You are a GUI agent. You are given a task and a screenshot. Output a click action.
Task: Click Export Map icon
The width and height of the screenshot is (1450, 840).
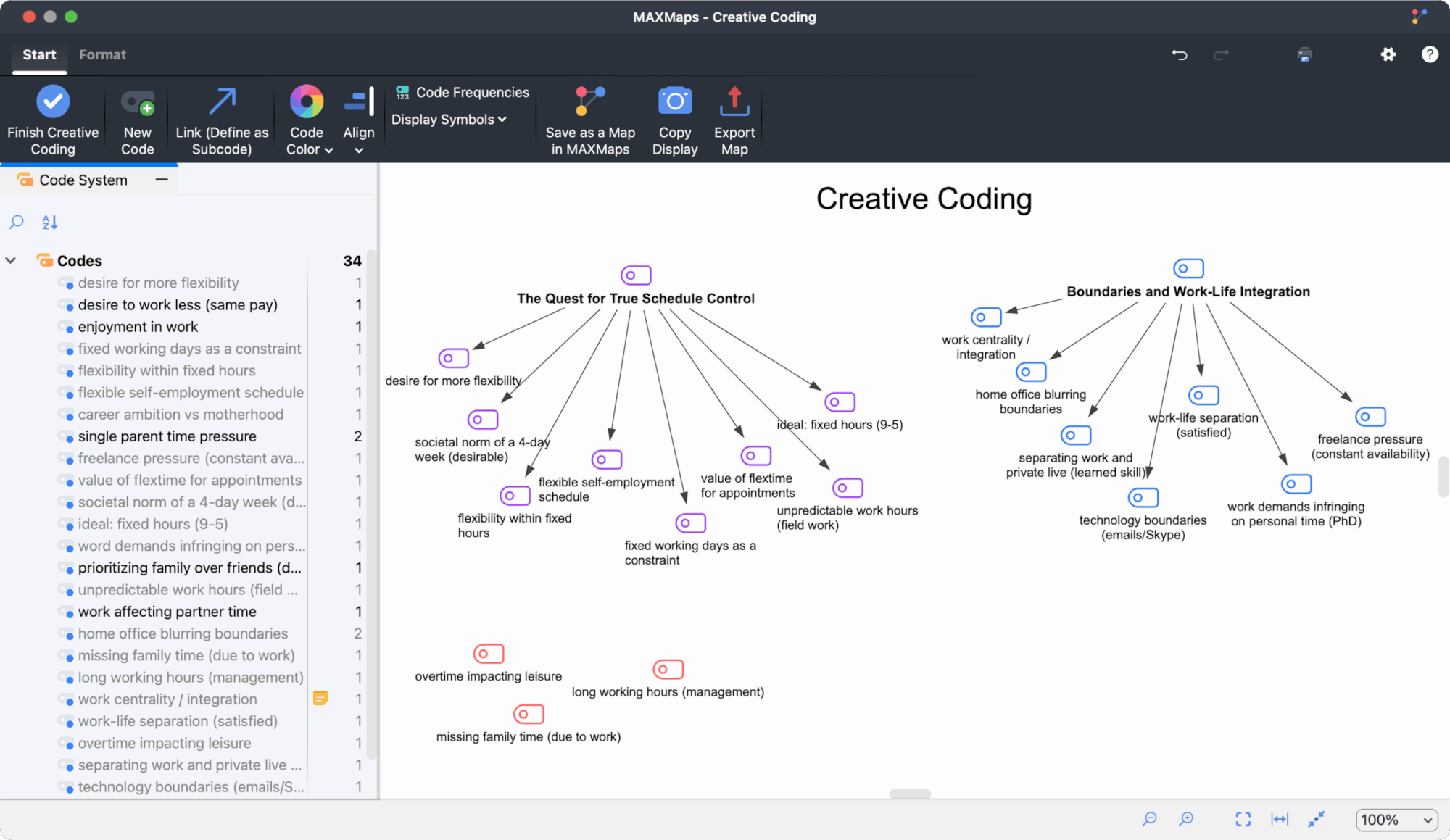pos(734,101)
